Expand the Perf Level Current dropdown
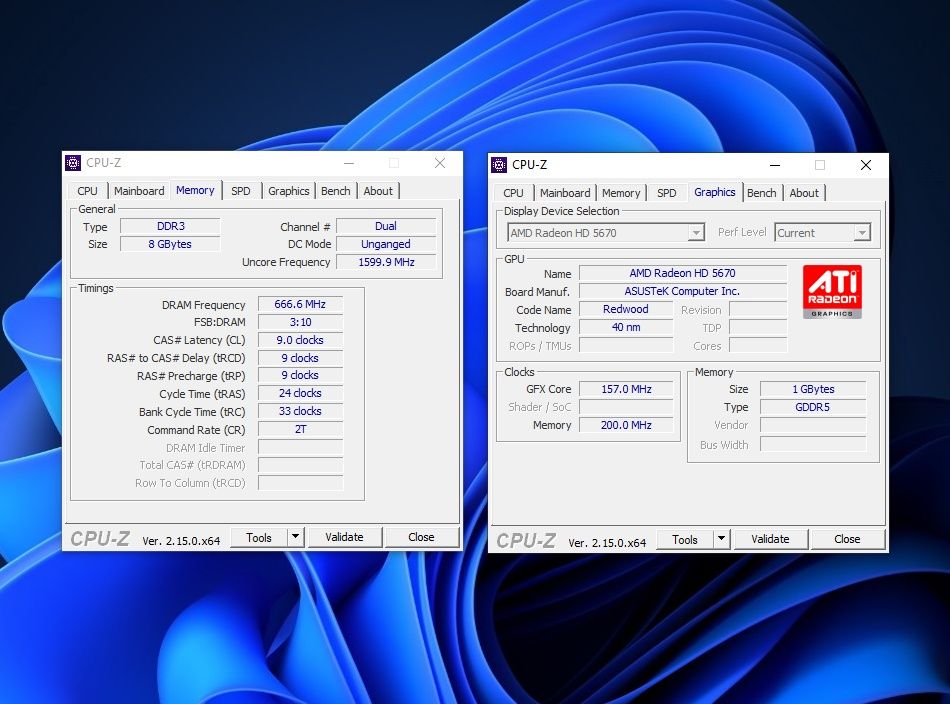 click(x=862, y=233)
